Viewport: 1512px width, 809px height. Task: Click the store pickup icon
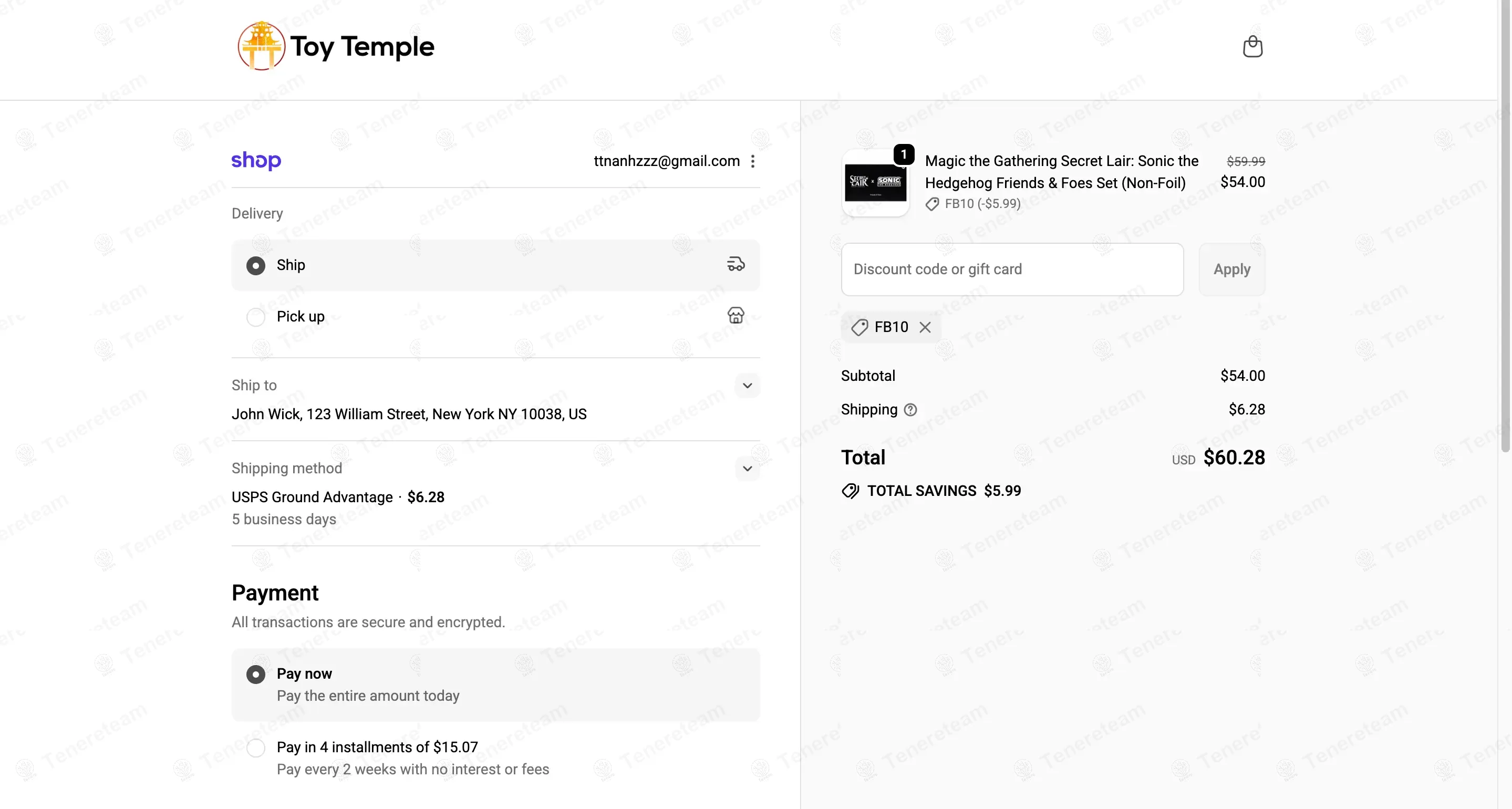pyautogui.click(x=736, y=316)
